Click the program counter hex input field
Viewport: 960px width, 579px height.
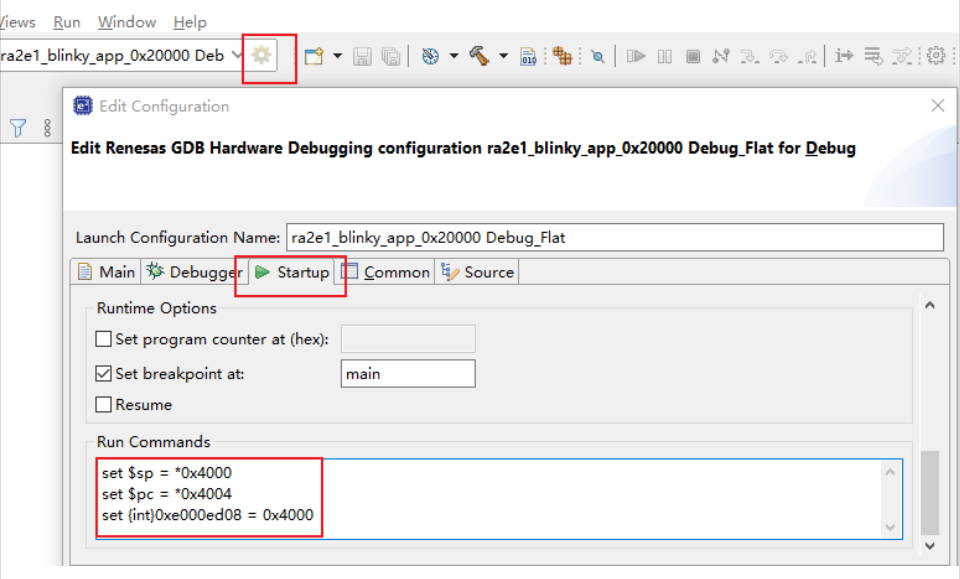coord(408,339)
